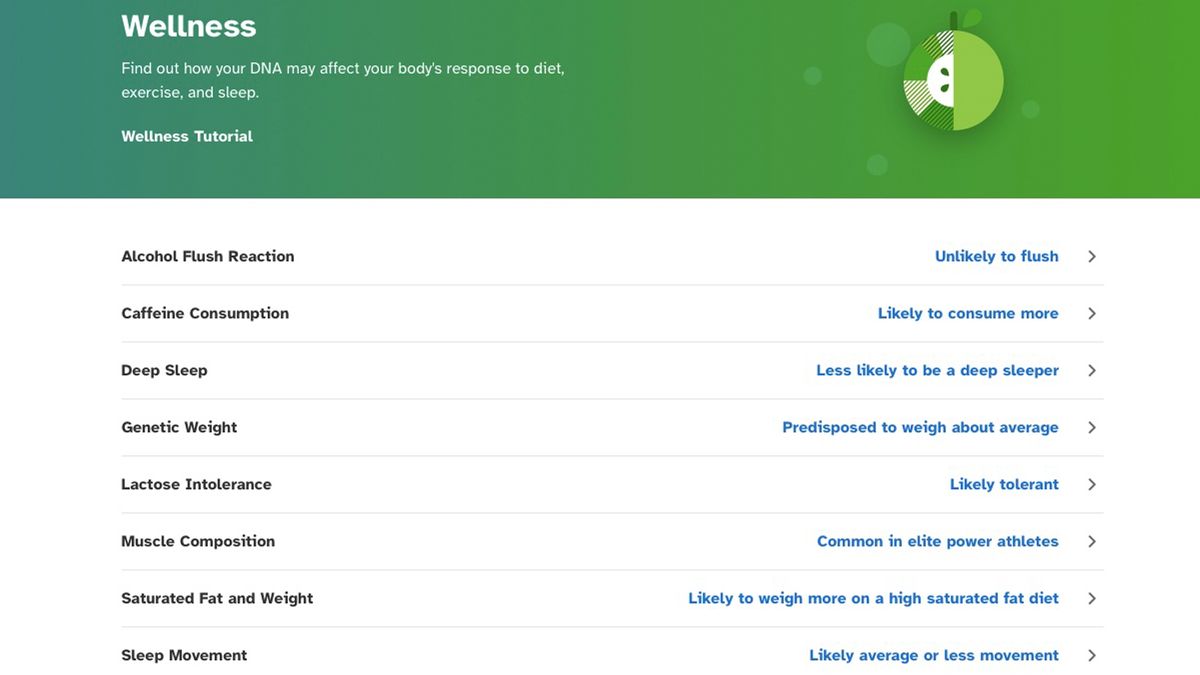The image size is (1200, 675).
Task: Expand the Deep Sleep chevron arrow
Action: 1091,370
